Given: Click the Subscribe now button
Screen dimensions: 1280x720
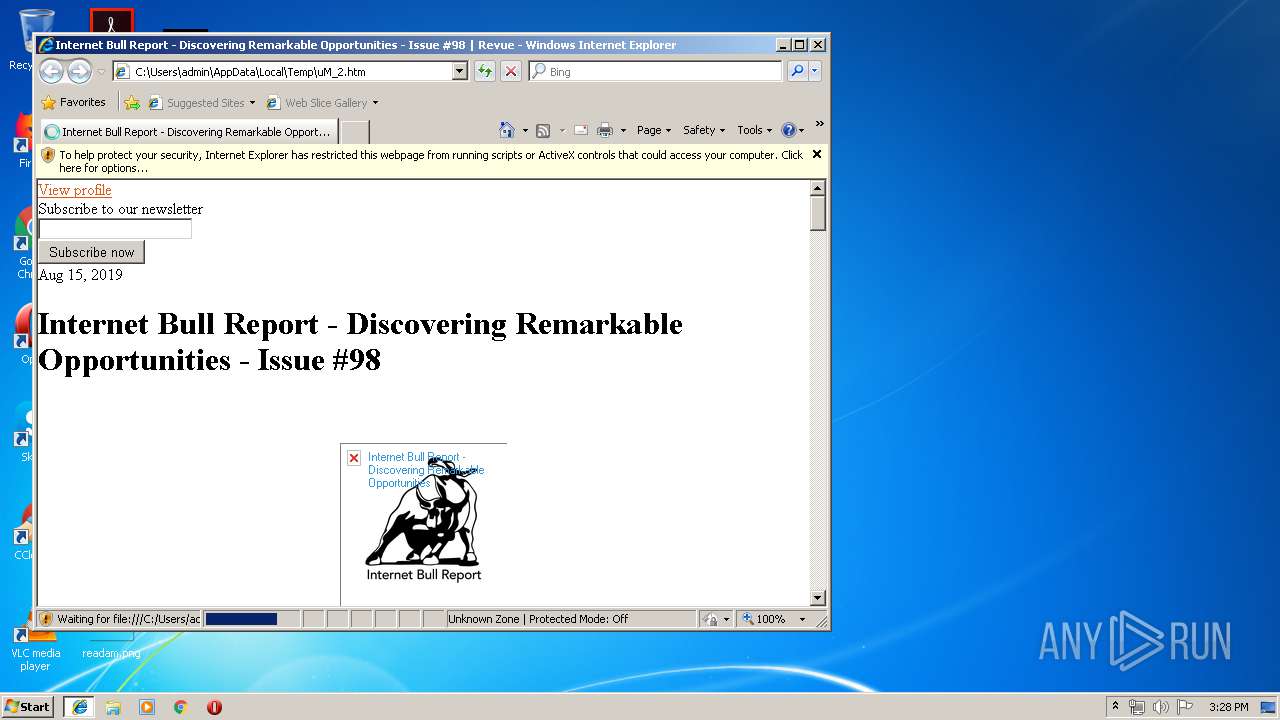Looking at the screenshot, I should pos(92,252).
